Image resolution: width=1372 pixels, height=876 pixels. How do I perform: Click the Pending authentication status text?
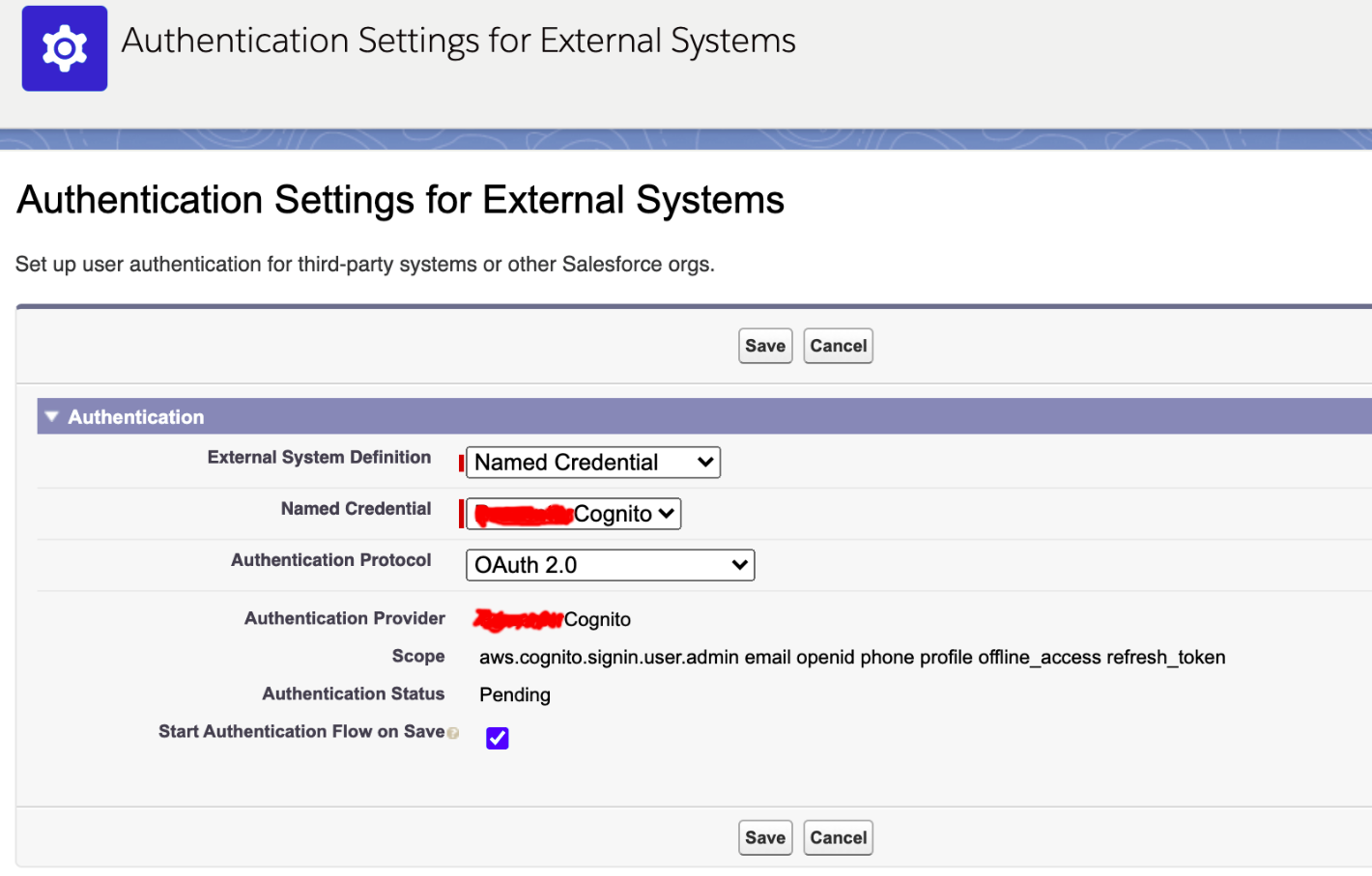click(515, 694)
